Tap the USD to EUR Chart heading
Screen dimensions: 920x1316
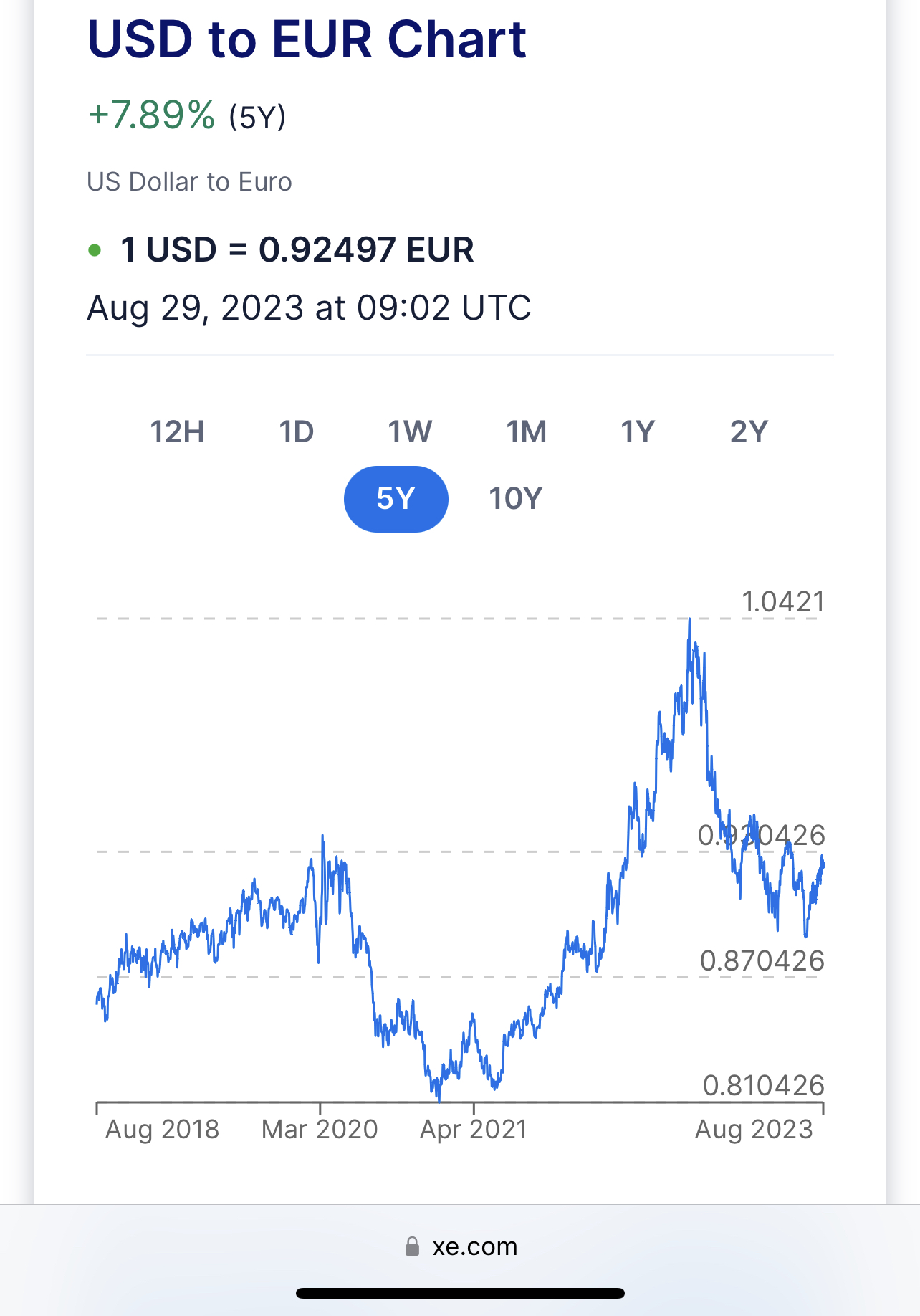point(307,39)
